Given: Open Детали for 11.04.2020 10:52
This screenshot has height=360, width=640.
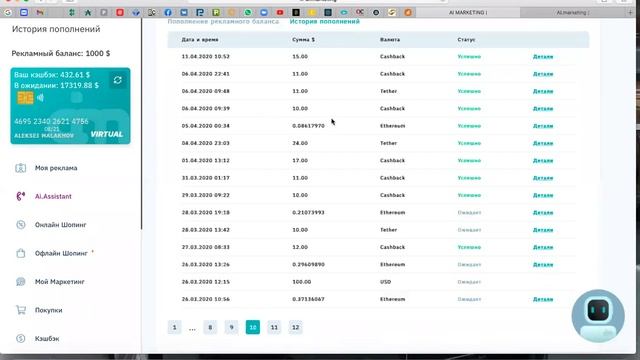Looking at the screenshot, I should (543, 57).
